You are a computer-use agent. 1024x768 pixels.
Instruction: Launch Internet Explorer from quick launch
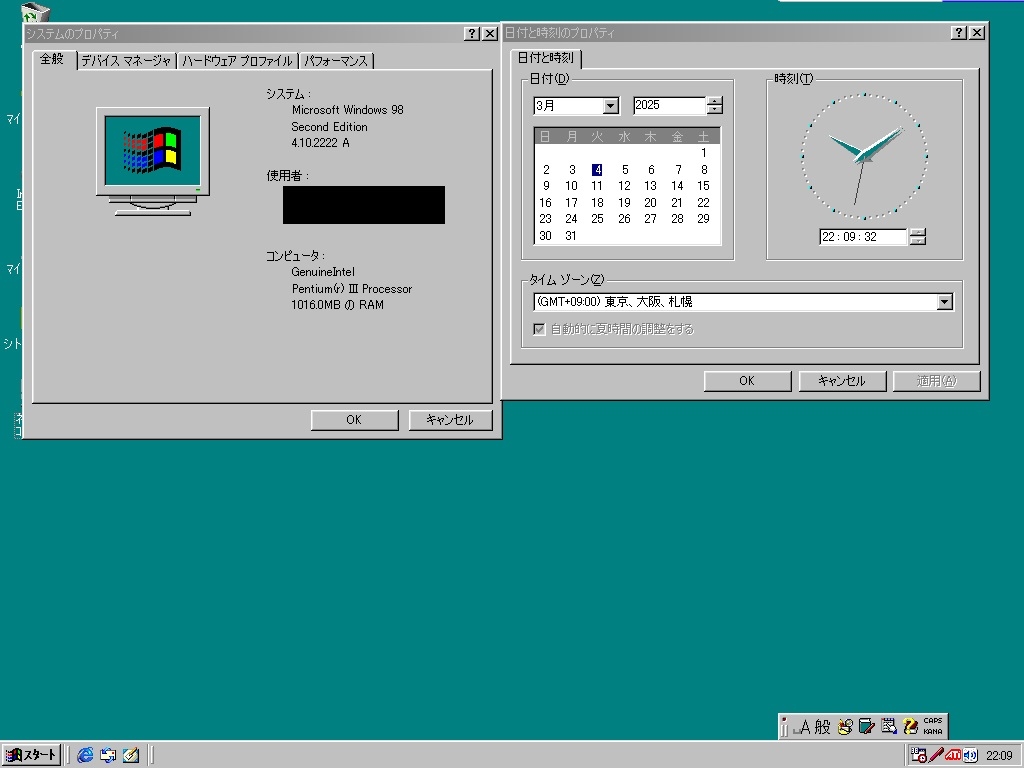pyautogui.click(x=85, y=755)
